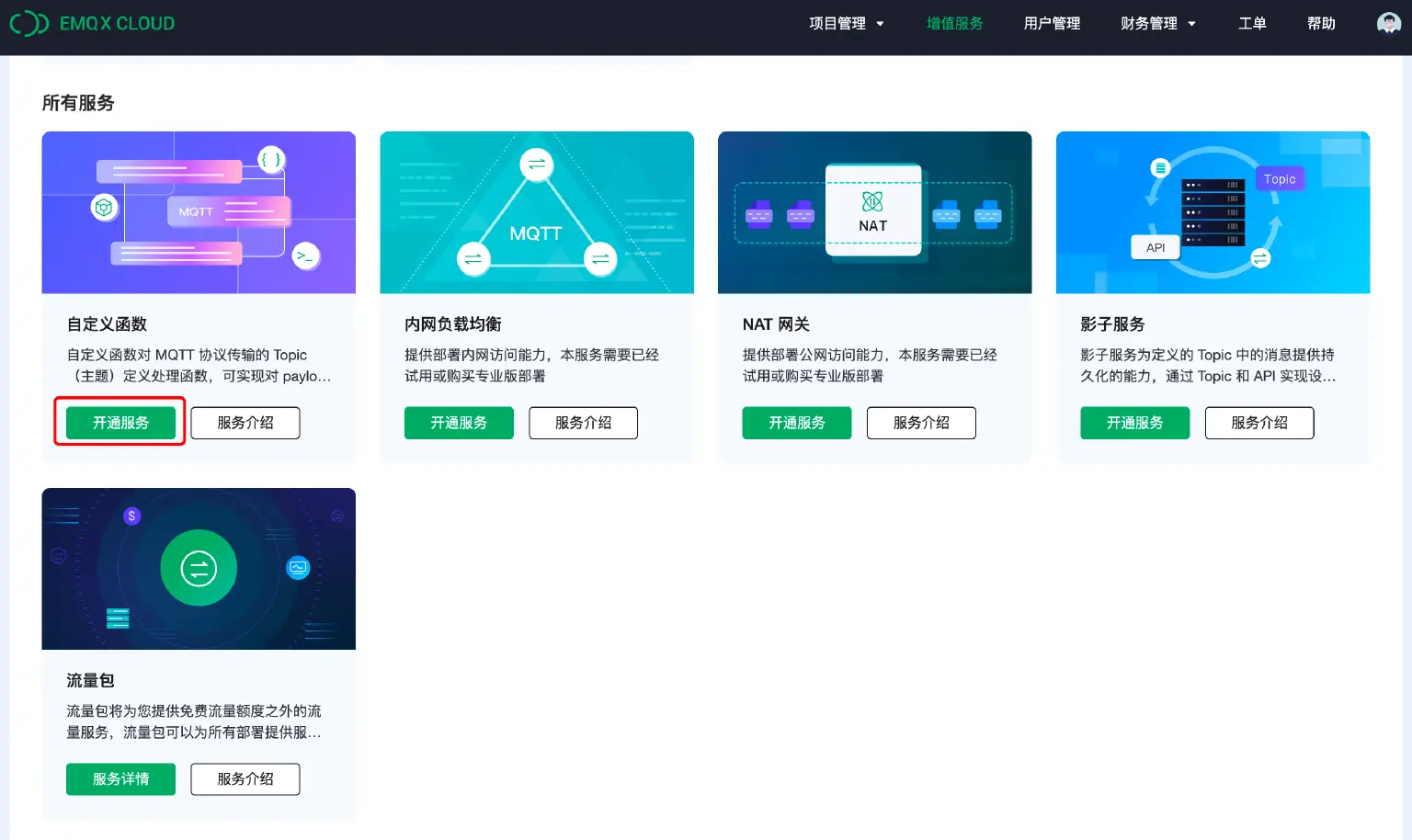Click 开通服务 under 自定义函数
This screenshot has width=1412, height=840.
(x=120, y=423)
